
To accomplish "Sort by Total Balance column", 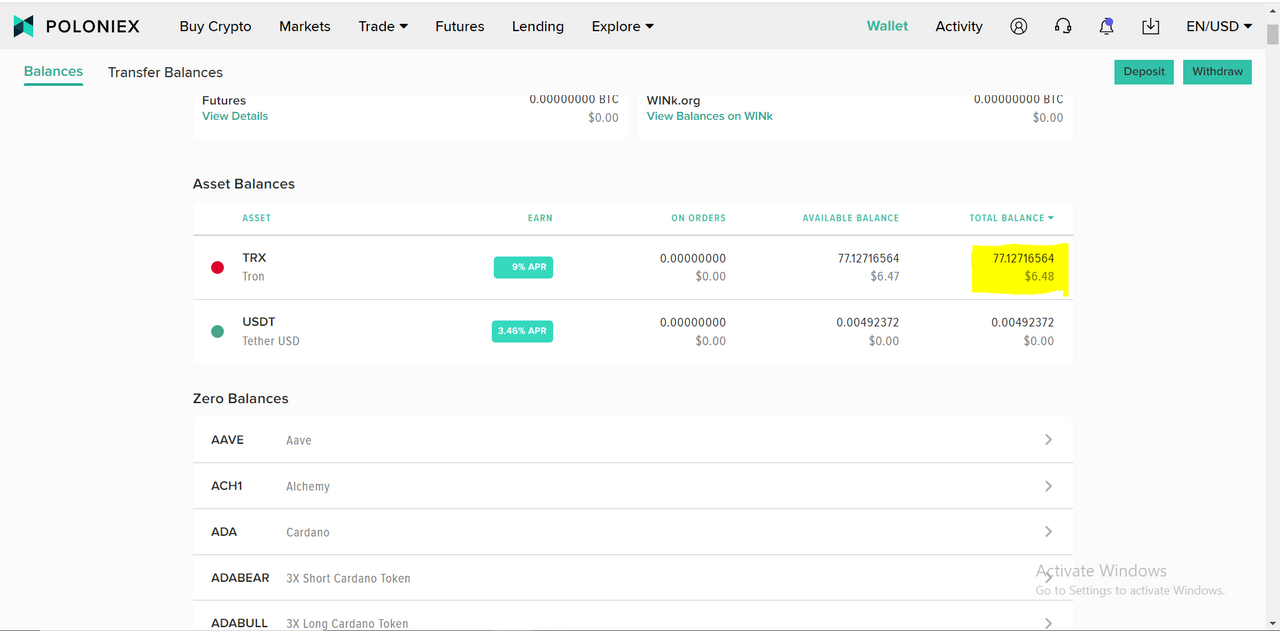I will tap(1011, 218).
